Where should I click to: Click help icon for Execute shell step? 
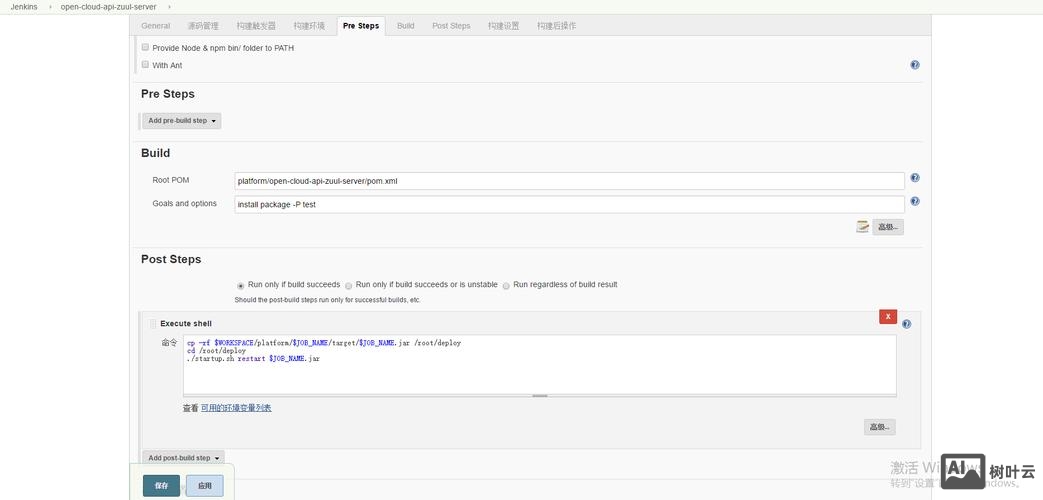906,324
